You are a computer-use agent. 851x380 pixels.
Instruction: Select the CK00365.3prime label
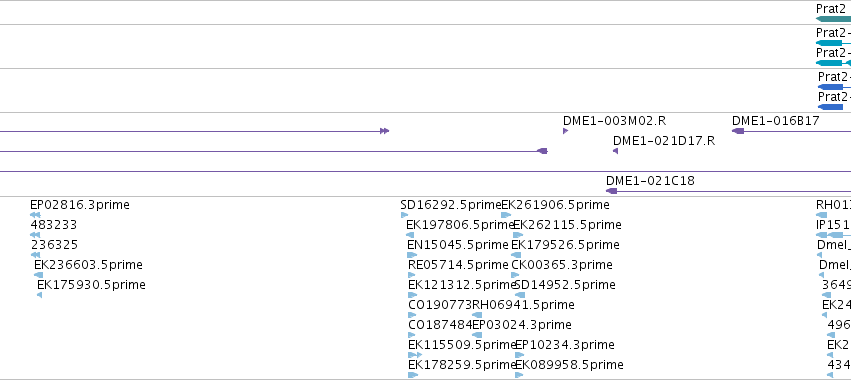562,265
